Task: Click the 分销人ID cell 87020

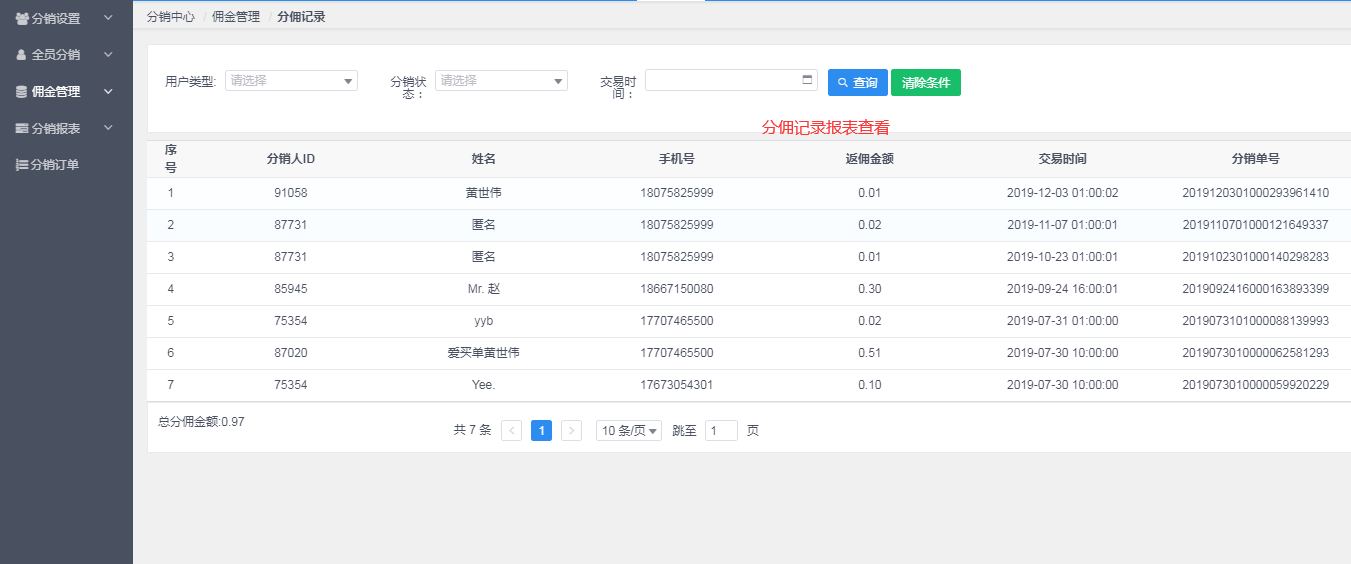Action: 291,353
